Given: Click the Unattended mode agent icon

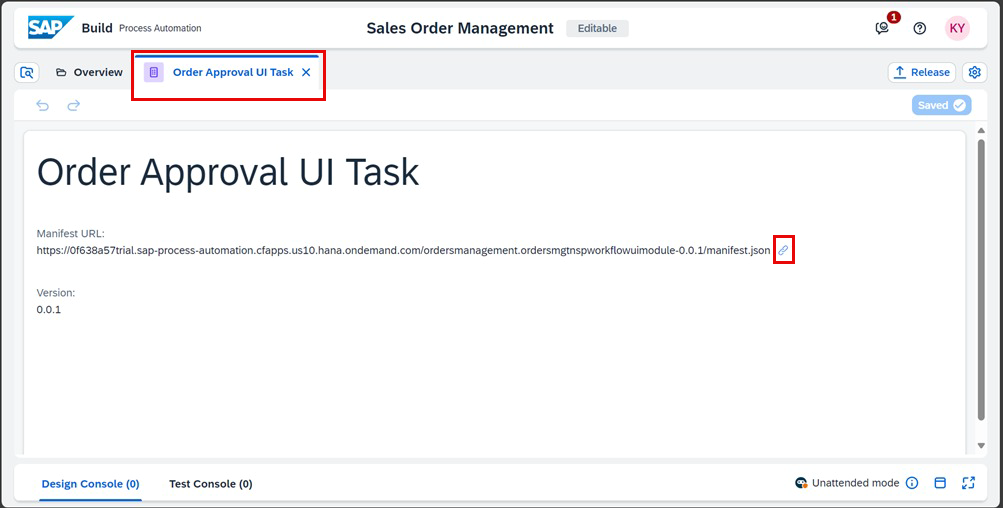Looking at the screenshot, I should (x=801, y=483).
